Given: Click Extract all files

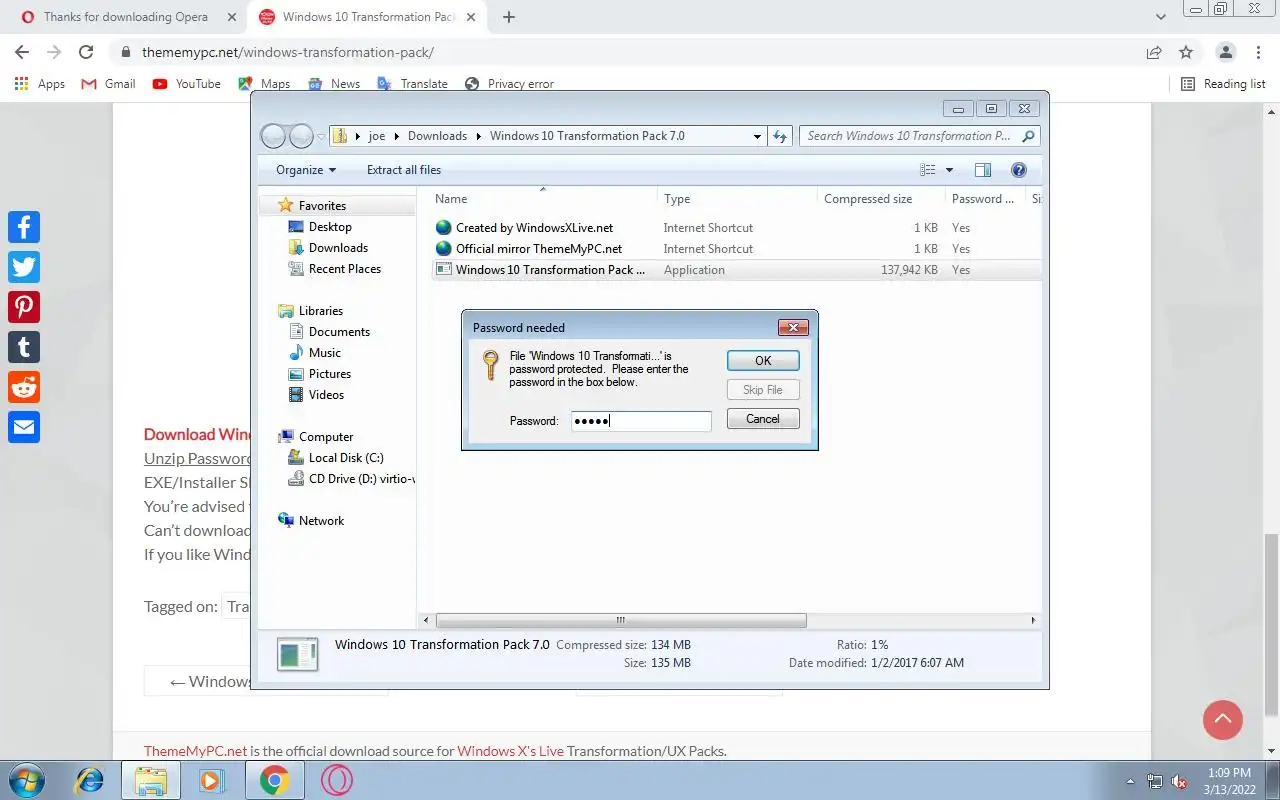Looking at the screenshot, I should pyautogui.click(x=404, y=170).
